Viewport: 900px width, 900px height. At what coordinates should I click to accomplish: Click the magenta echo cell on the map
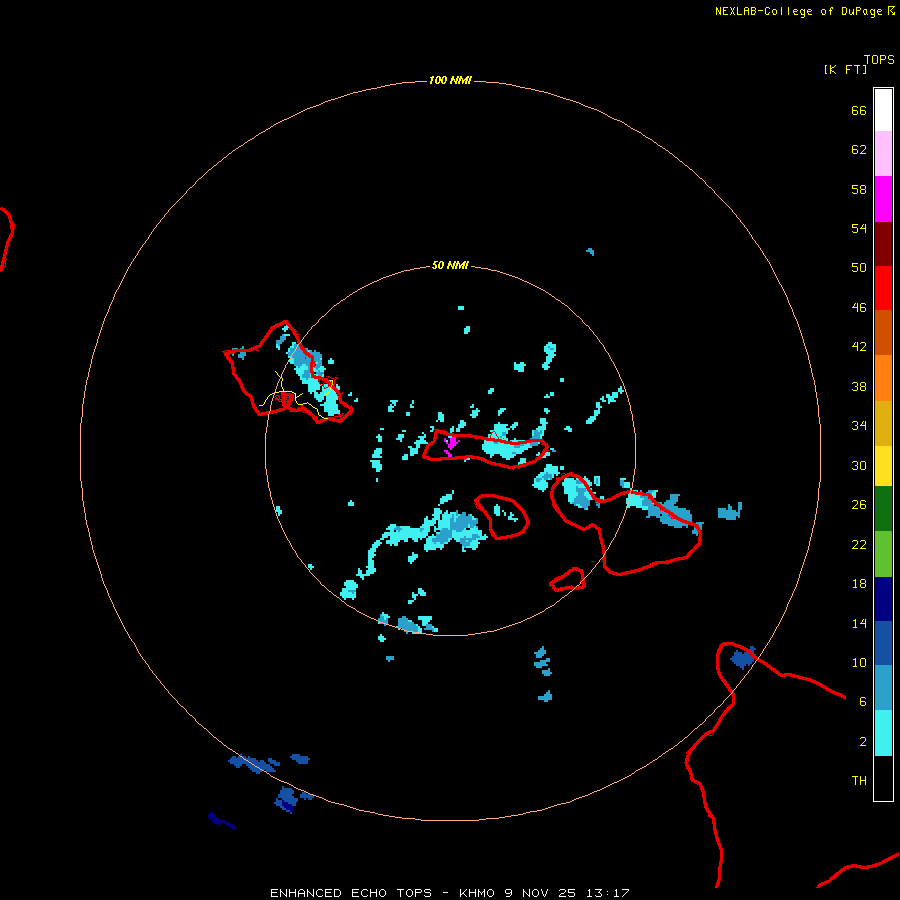(x=451, y=444)
